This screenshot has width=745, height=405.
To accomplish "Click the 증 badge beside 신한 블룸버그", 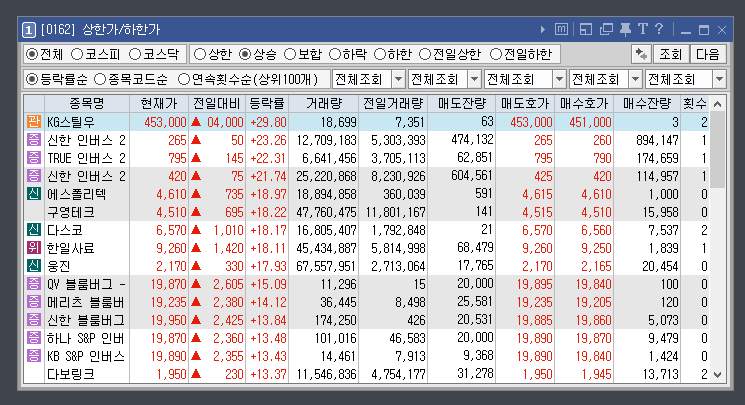I will pos(33,320).
